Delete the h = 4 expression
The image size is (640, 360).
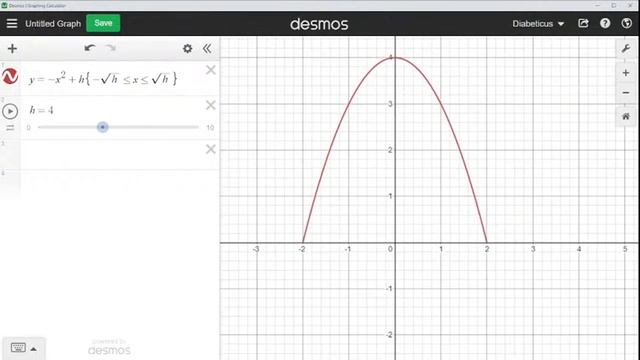tap(211, 105)
